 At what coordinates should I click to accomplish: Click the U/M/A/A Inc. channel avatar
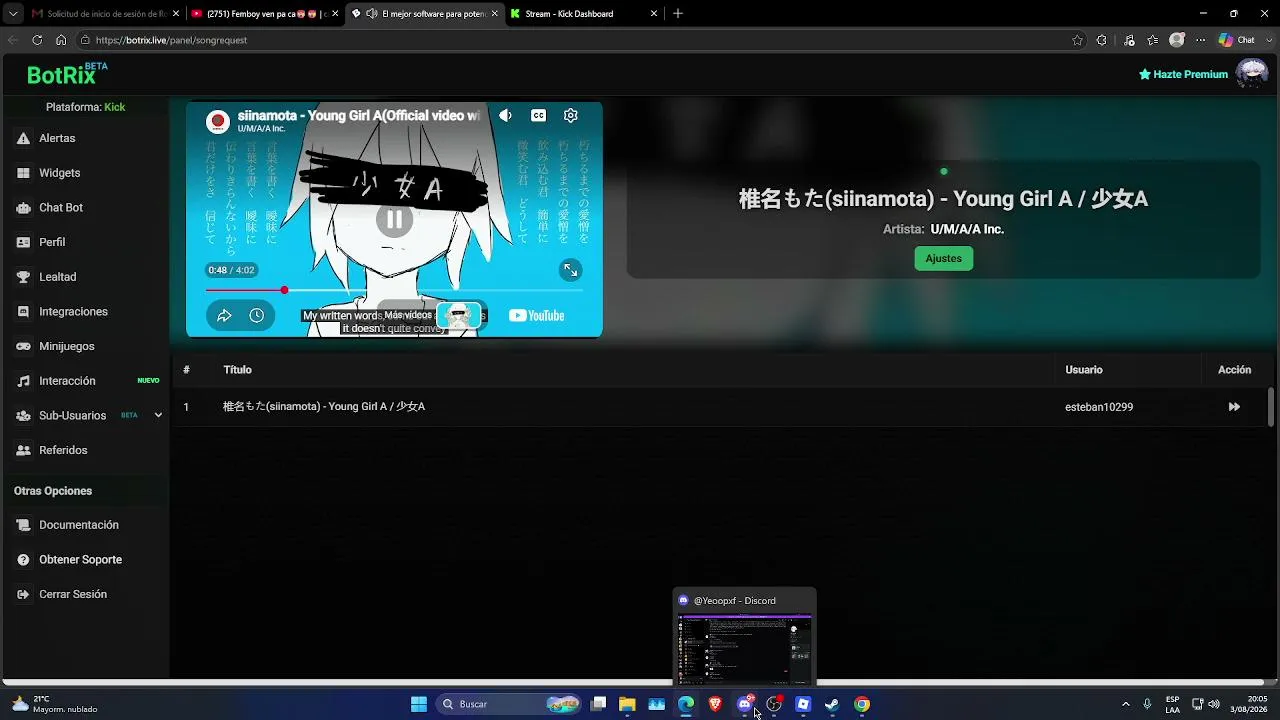[218, 122]
